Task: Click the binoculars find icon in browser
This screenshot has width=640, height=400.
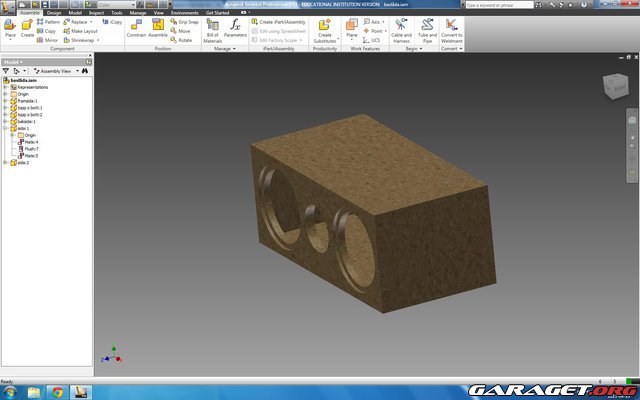Action: point(87,71)
